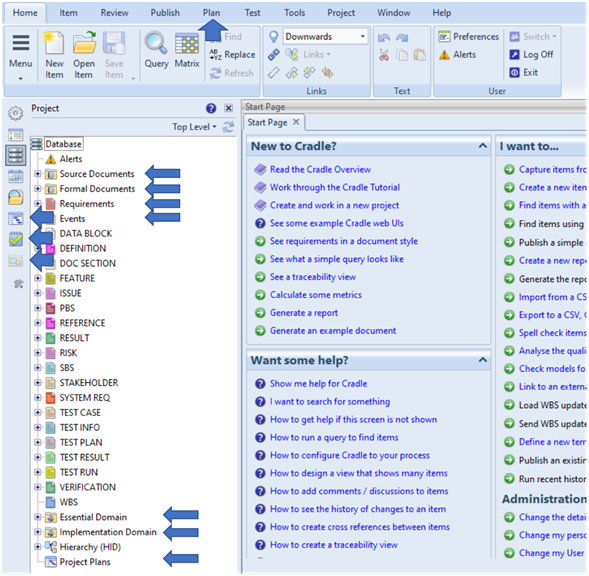Screen dimensions: 589x576
Task: Click Log Off
Action: coord(531,55)
